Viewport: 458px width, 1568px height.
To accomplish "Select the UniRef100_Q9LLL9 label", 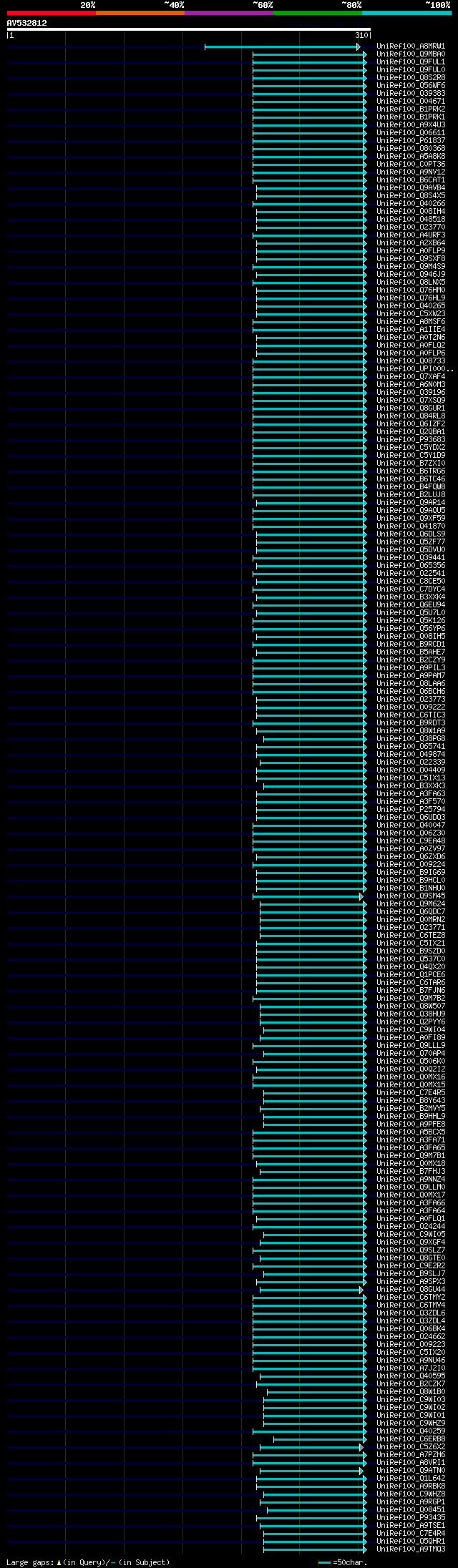I will 411,1046.
